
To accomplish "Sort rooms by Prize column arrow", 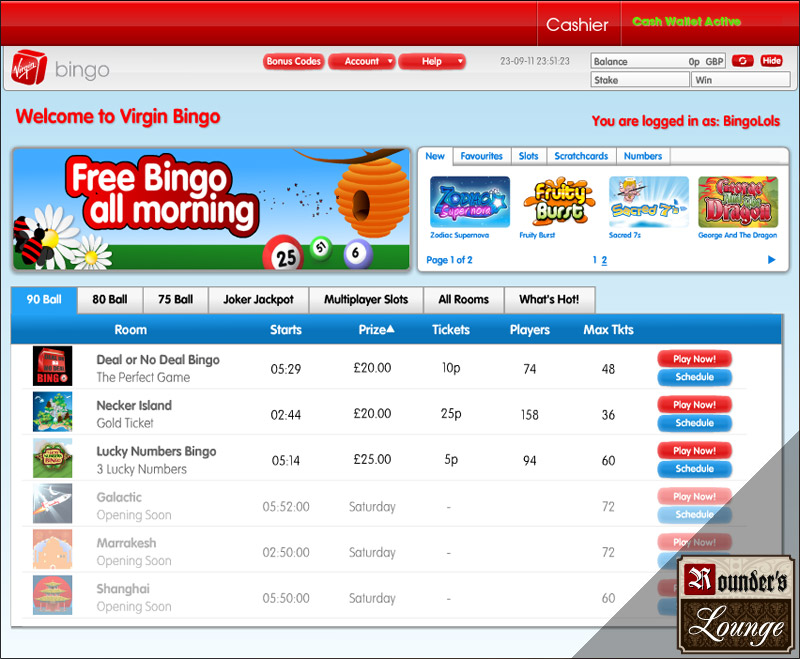I will pos(391,329).
